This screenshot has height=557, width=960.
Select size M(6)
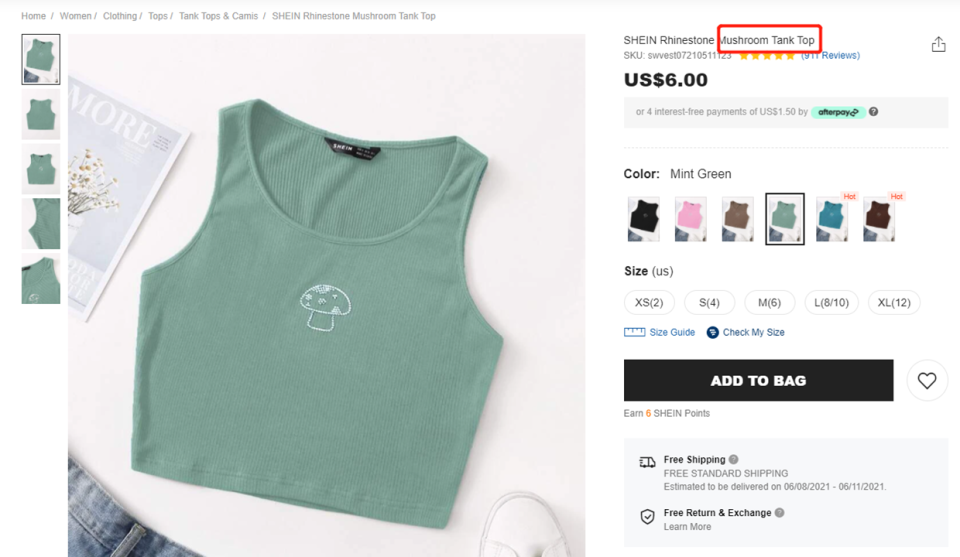pyautogui.click(x=769, y=303)
